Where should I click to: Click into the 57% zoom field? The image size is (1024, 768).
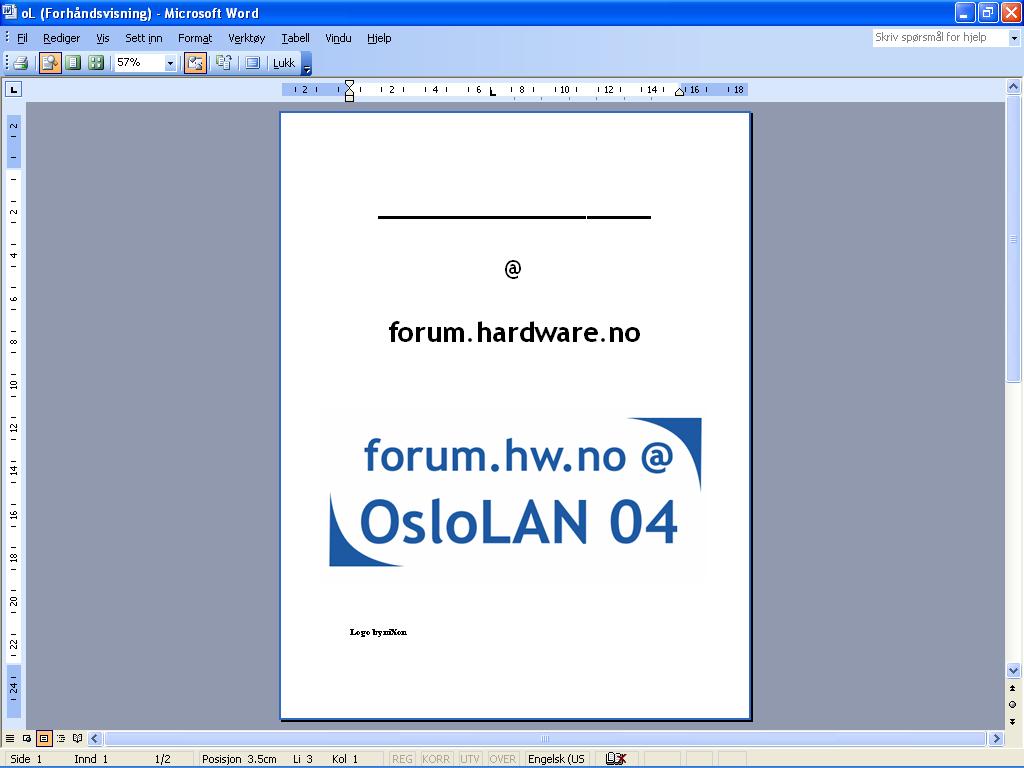click(139, 63)
